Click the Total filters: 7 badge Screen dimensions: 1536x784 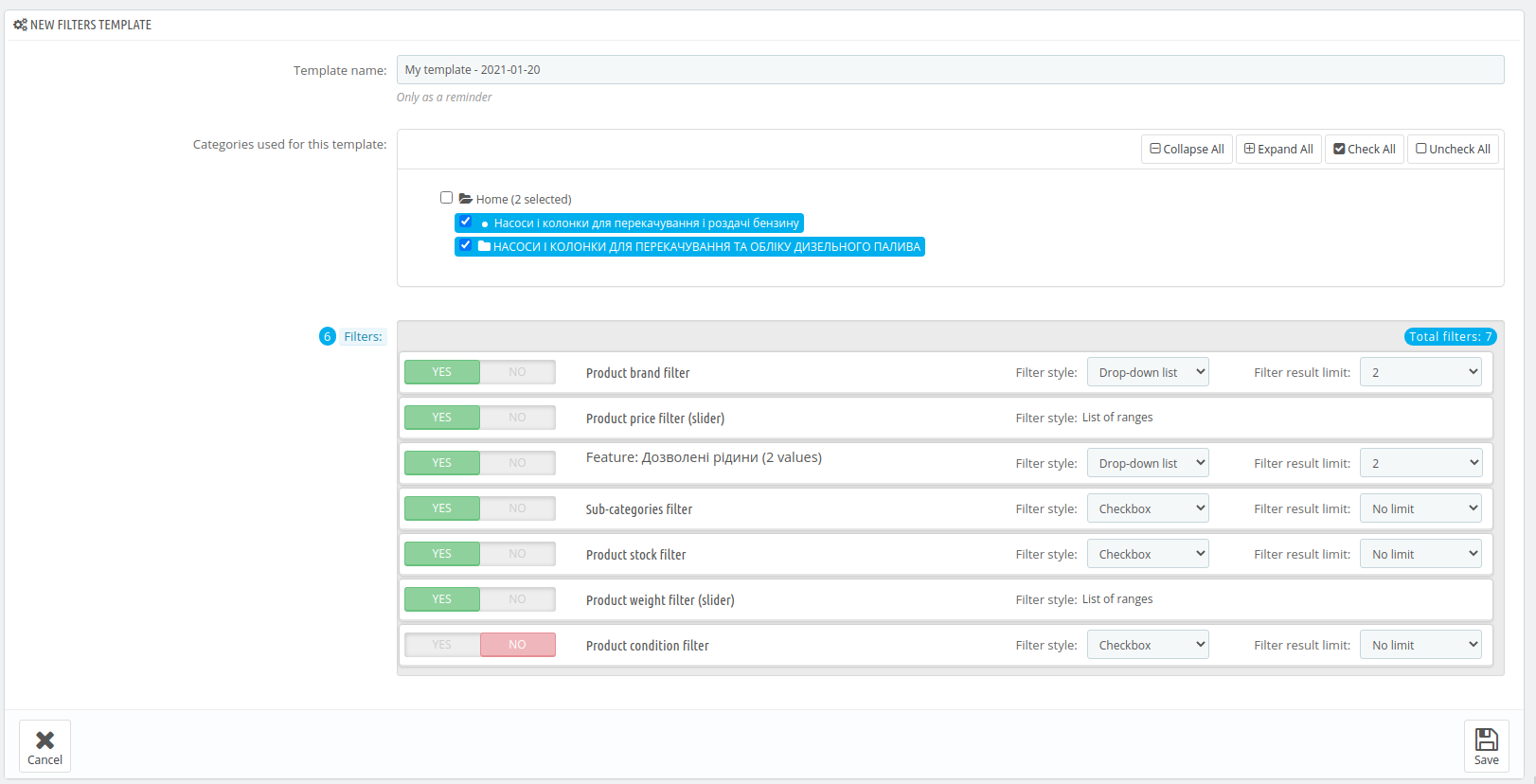(x=1450, y=336)
